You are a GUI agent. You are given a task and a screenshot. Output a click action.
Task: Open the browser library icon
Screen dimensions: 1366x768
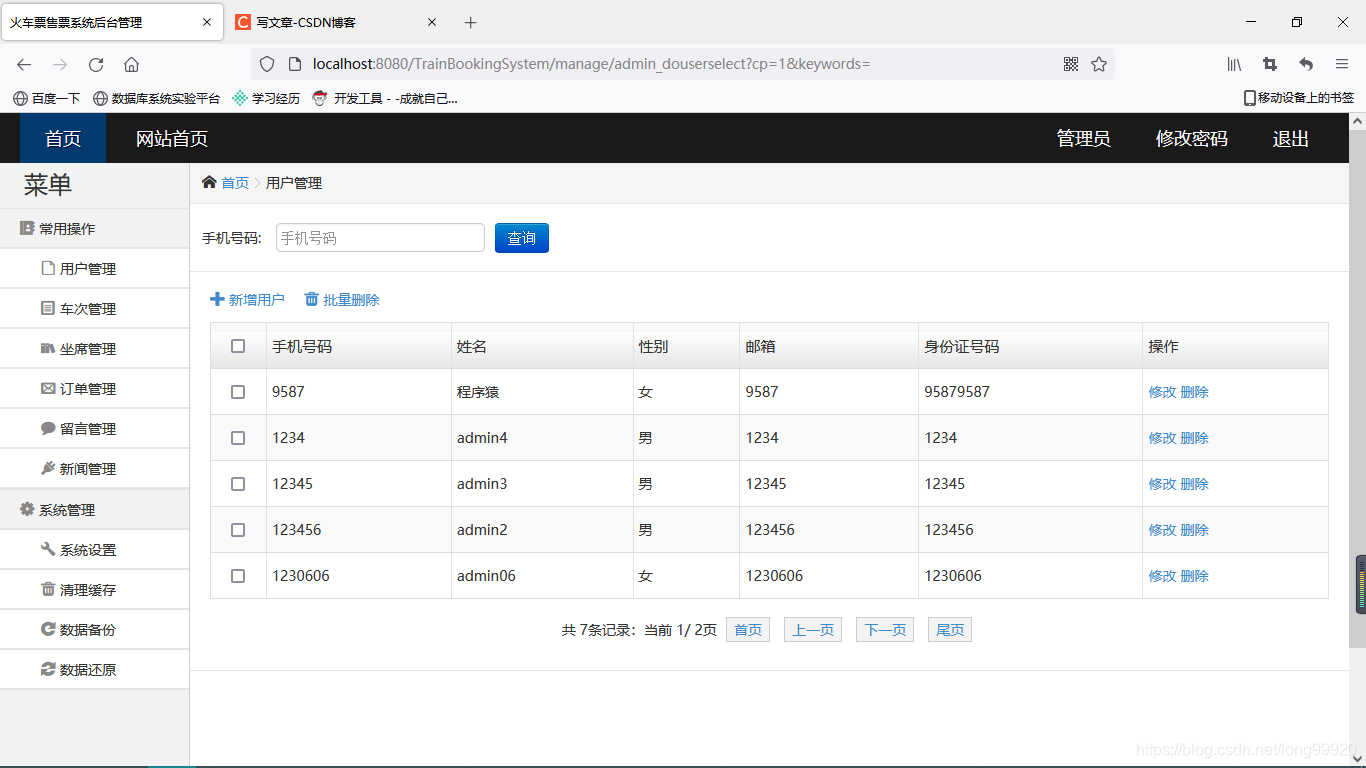(1235, 64)
